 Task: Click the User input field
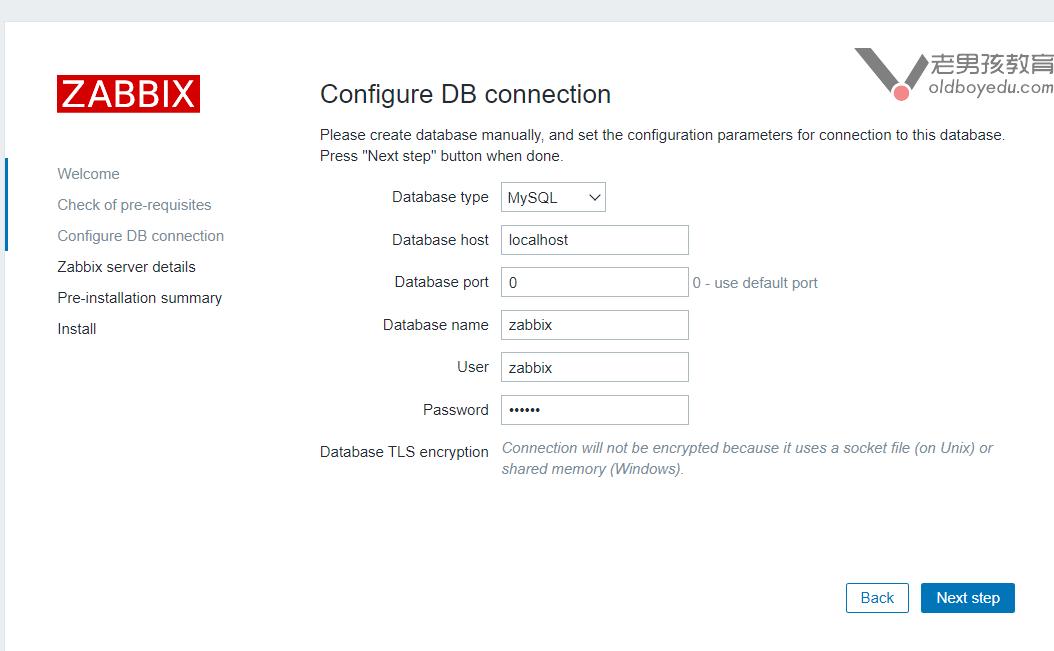pos(594,367)
